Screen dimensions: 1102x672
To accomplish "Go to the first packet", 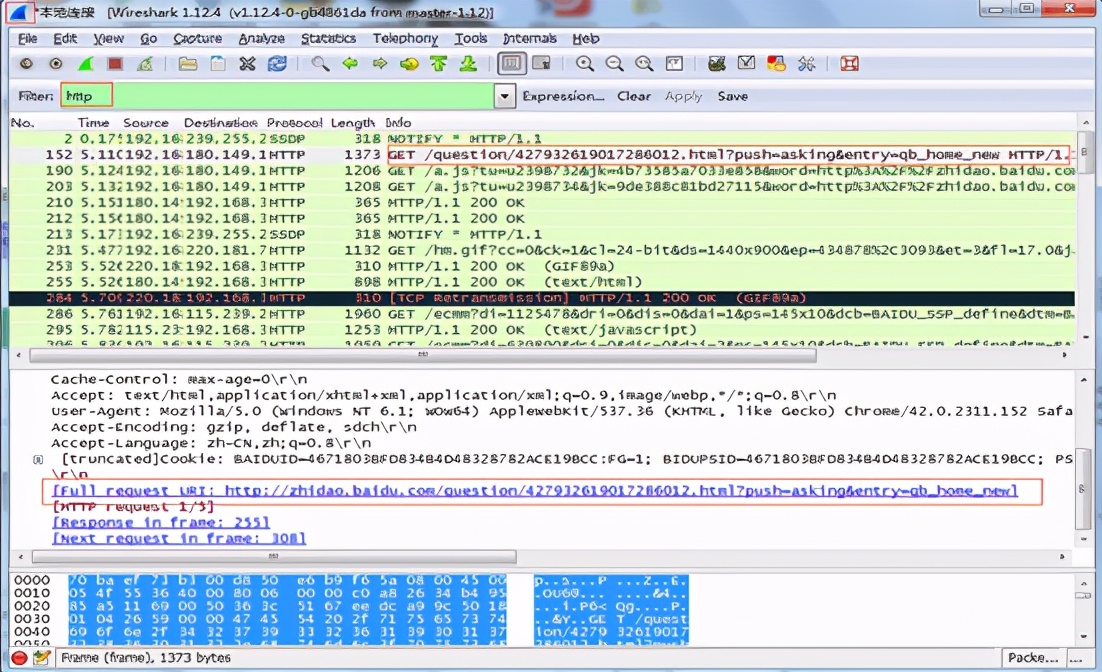I will click(439, 64).
